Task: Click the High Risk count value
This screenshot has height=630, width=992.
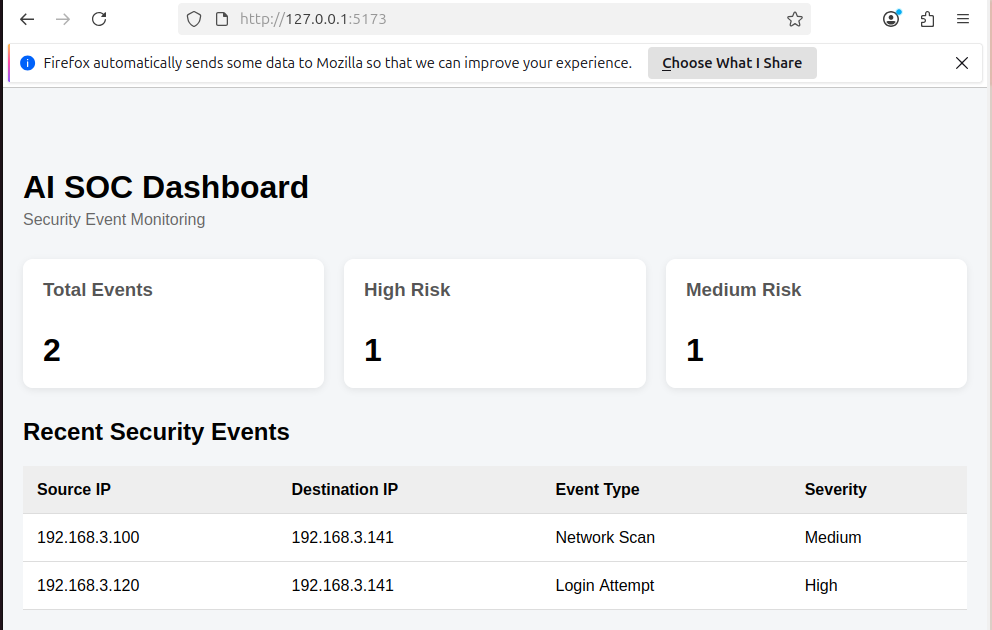Action: (373, 350)
